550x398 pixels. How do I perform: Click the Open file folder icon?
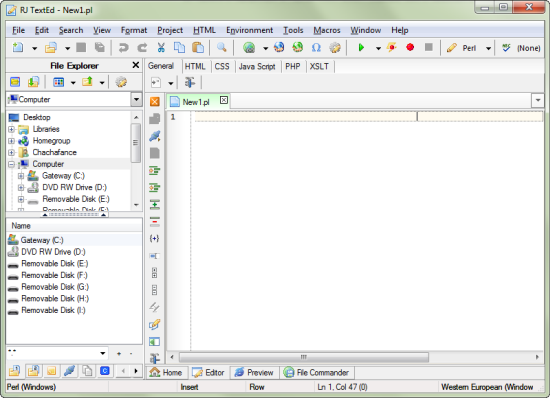pyautogui.click(x=51, y=47)
